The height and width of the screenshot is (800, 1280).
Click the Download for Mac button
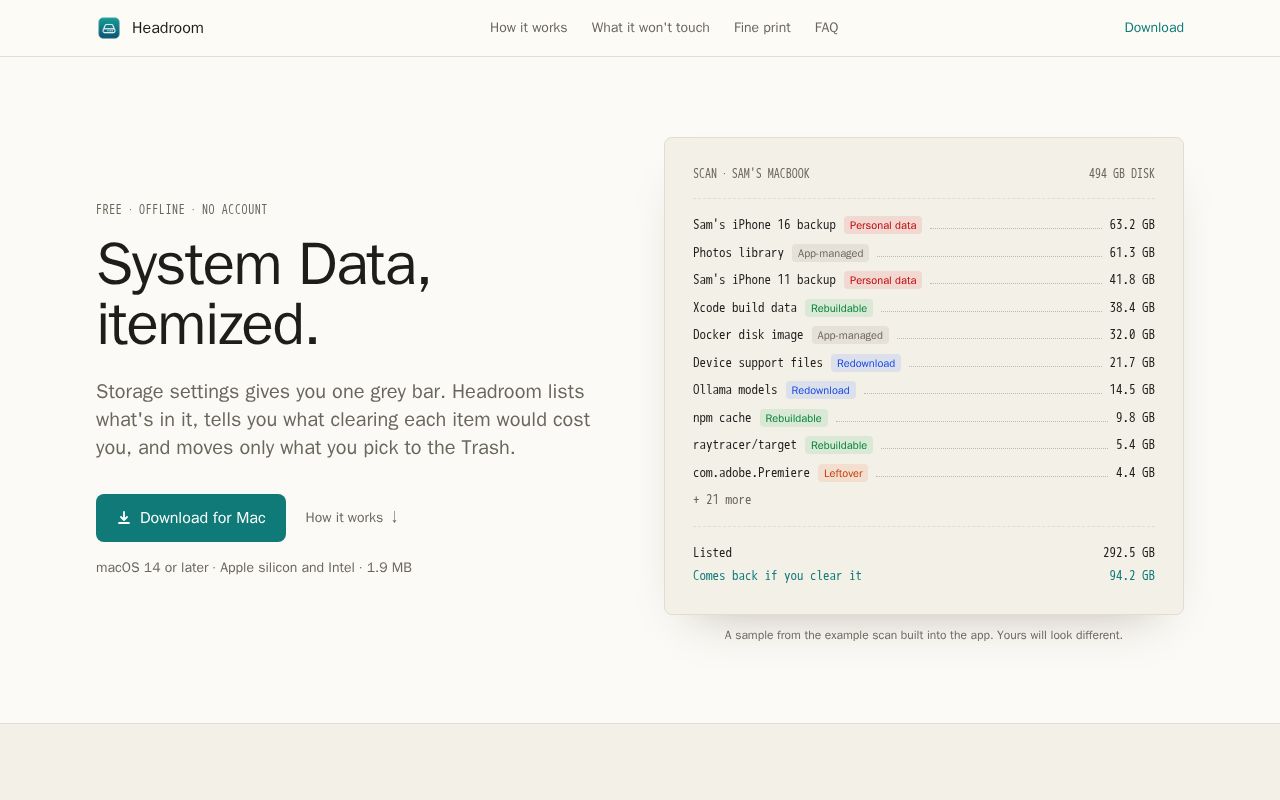pos(191,518)
